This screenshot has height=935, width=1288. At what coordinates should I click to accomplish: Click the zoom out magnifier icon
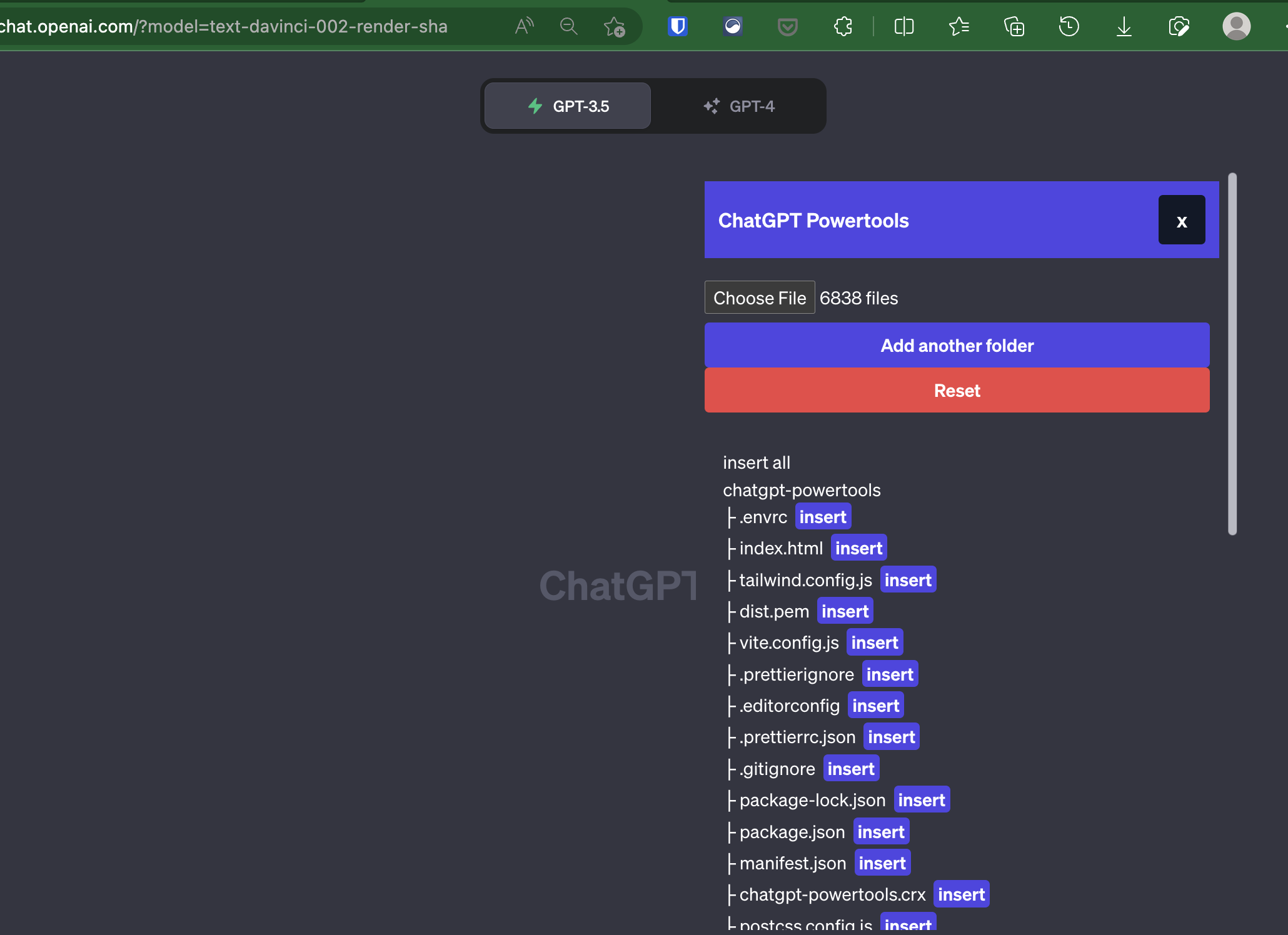coord(568,26)
